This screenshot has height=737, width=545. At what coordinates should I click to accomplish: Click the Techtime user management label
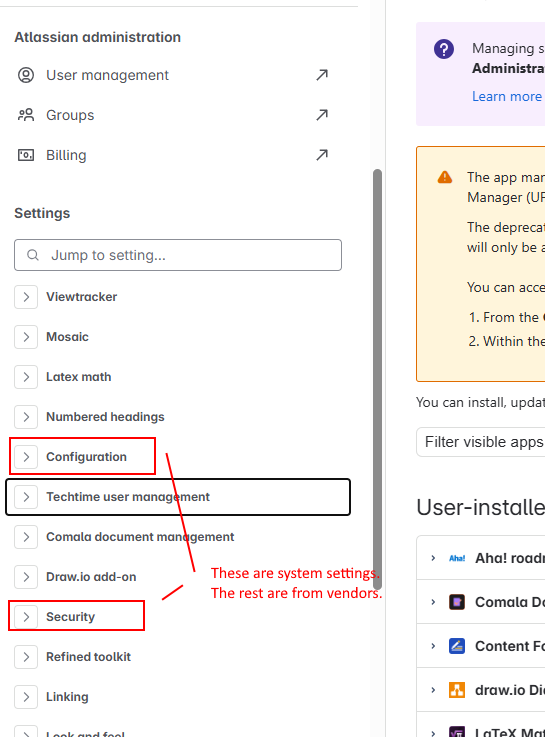(x=128, y=497)
